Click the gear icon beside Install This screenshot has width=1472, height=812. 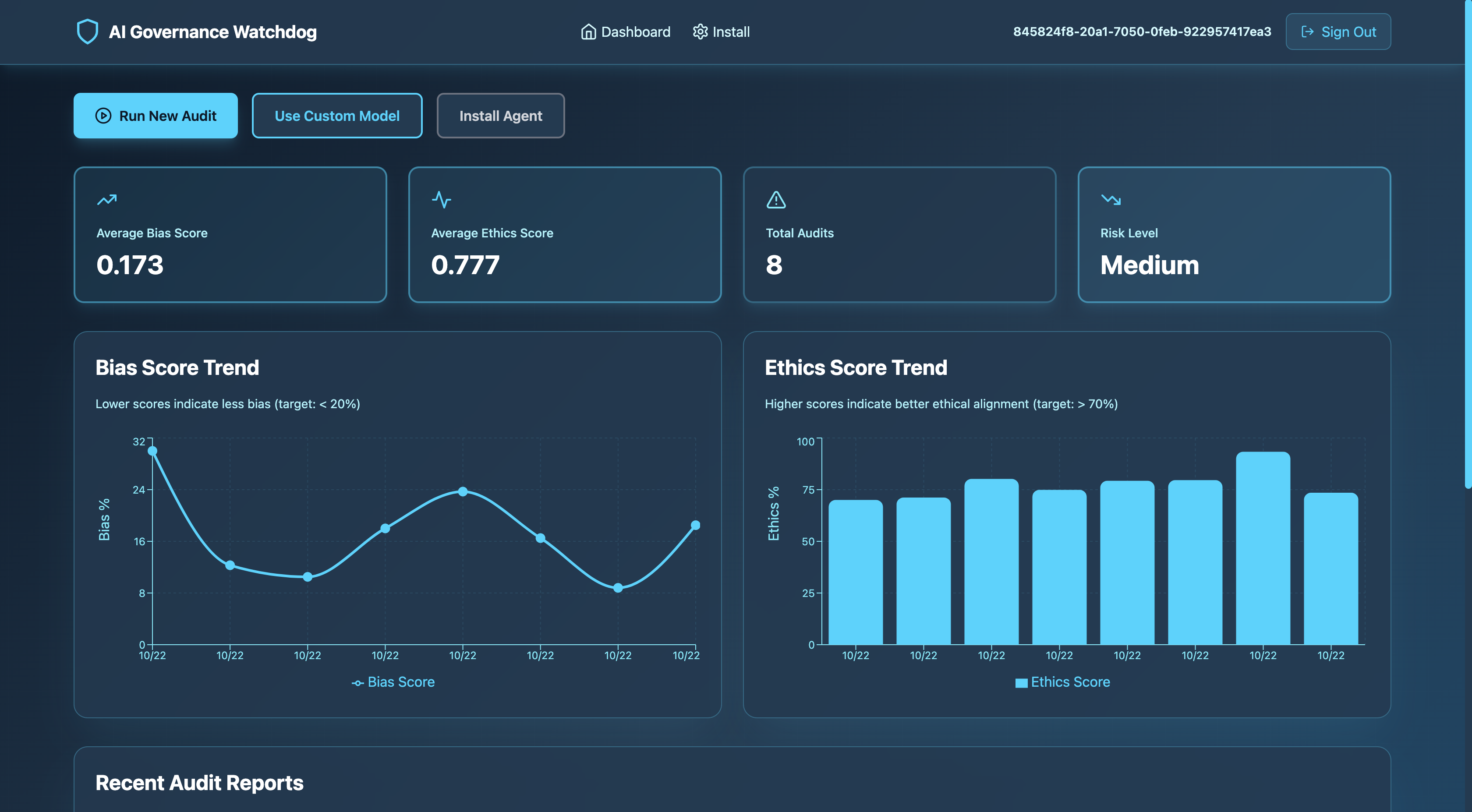[x=700, y=32]
